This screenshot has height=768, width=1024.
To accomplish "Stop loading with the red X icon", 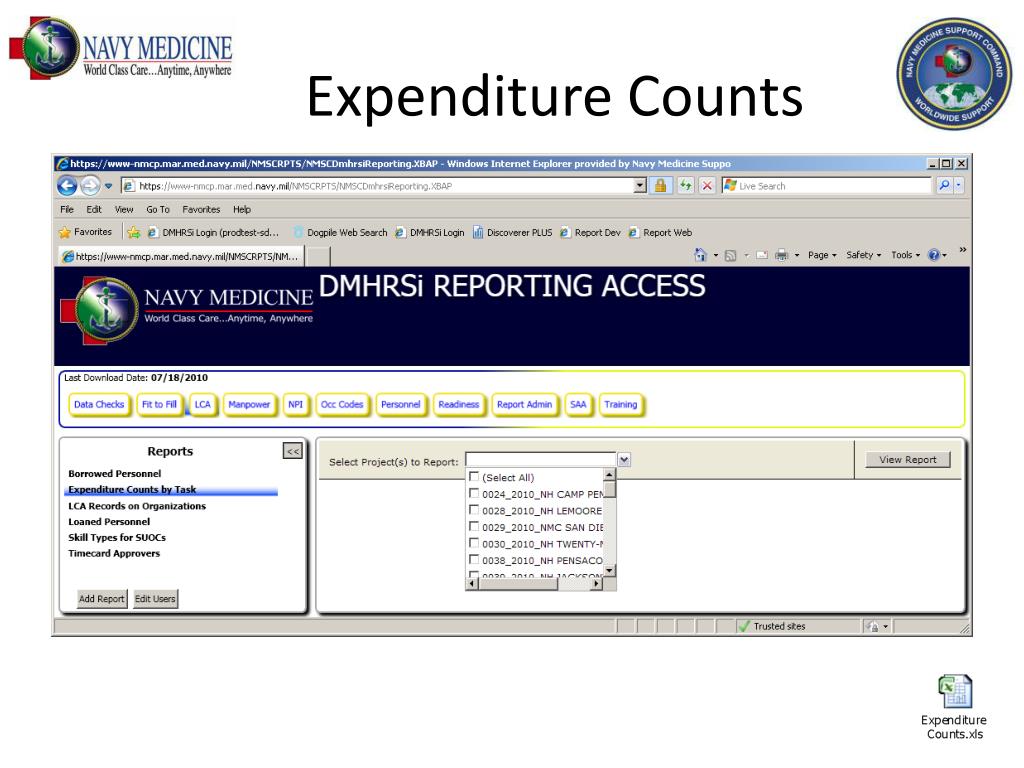I will (707, 186).
